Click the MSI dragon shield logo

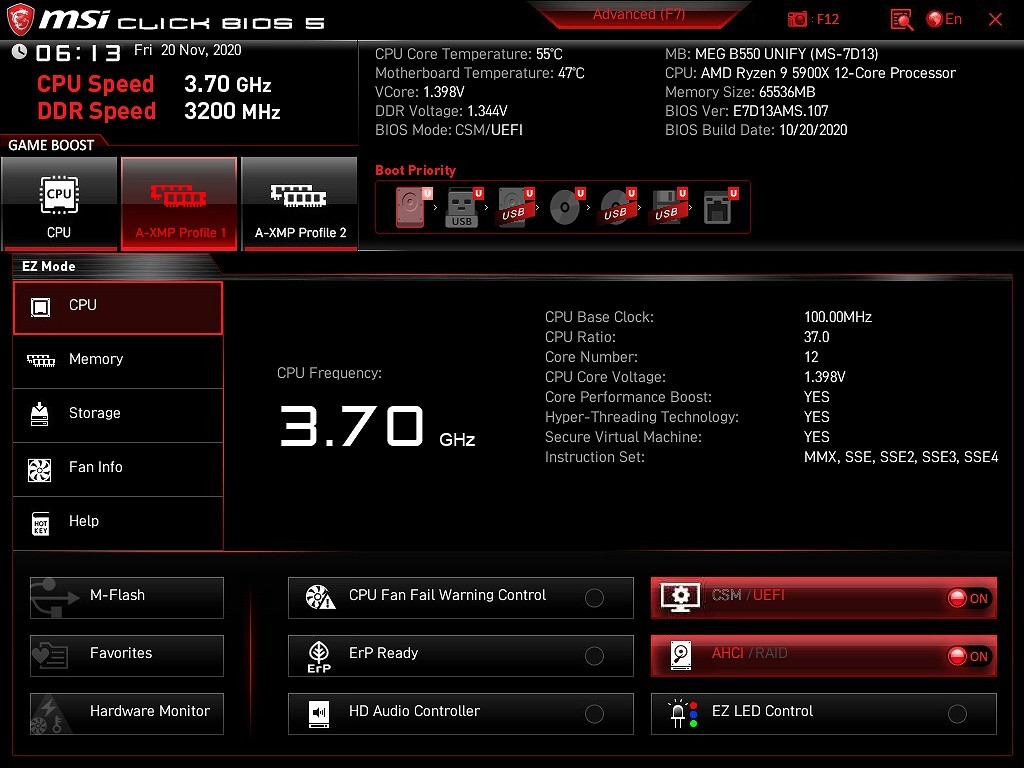pyautogui.click(x=20, y=20)
